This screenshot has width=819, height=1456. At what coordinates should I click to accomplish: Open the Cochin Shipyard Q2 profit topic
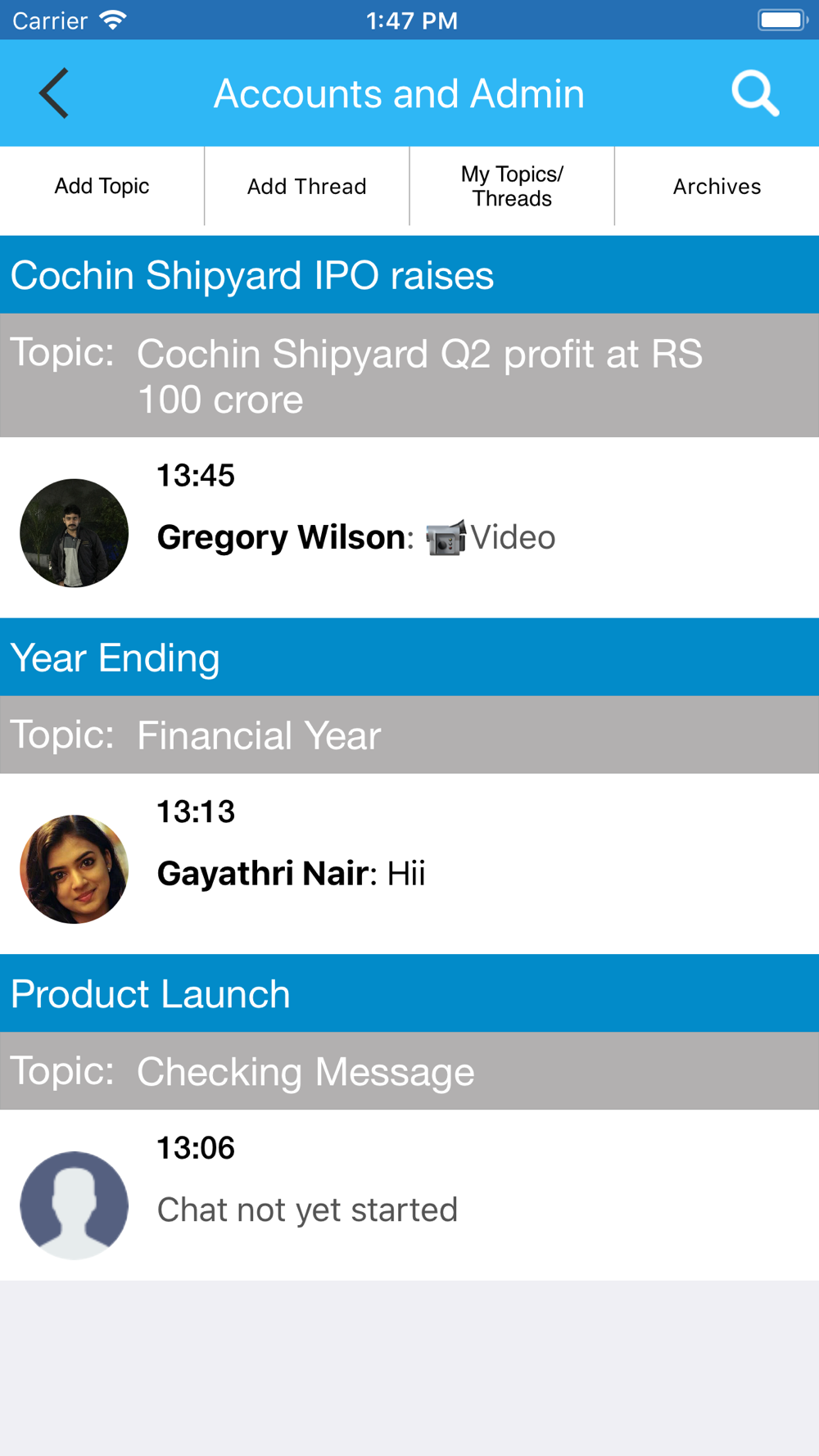409,375
